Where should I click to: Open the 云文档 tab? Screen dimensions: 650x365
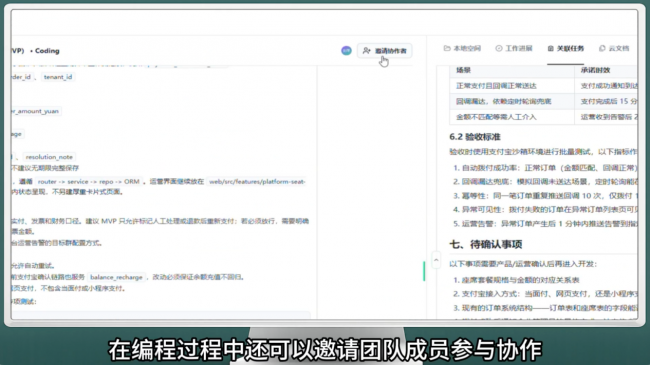pyautogui.click(x=614, y=49)
